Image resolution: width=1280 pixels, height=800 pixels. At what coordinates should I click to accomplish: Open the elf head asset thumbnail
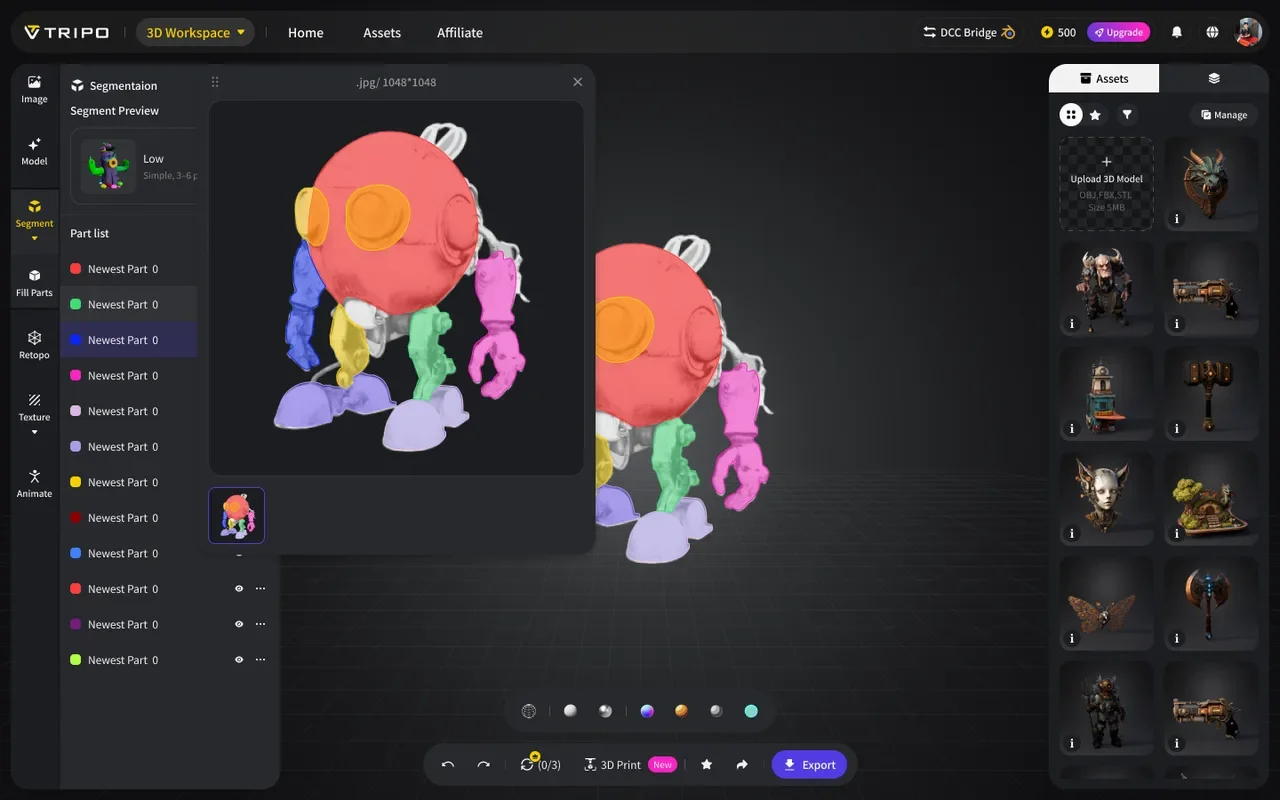point(1106,497)
